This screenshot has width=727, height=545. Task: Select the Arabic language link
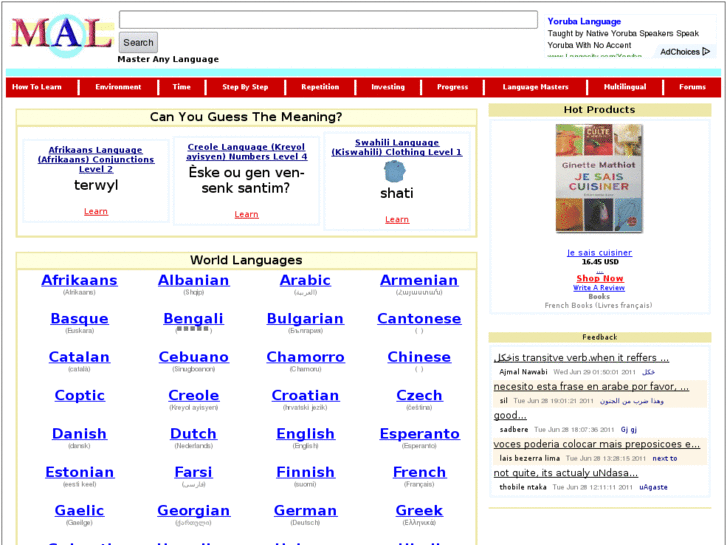pos(305,280)
